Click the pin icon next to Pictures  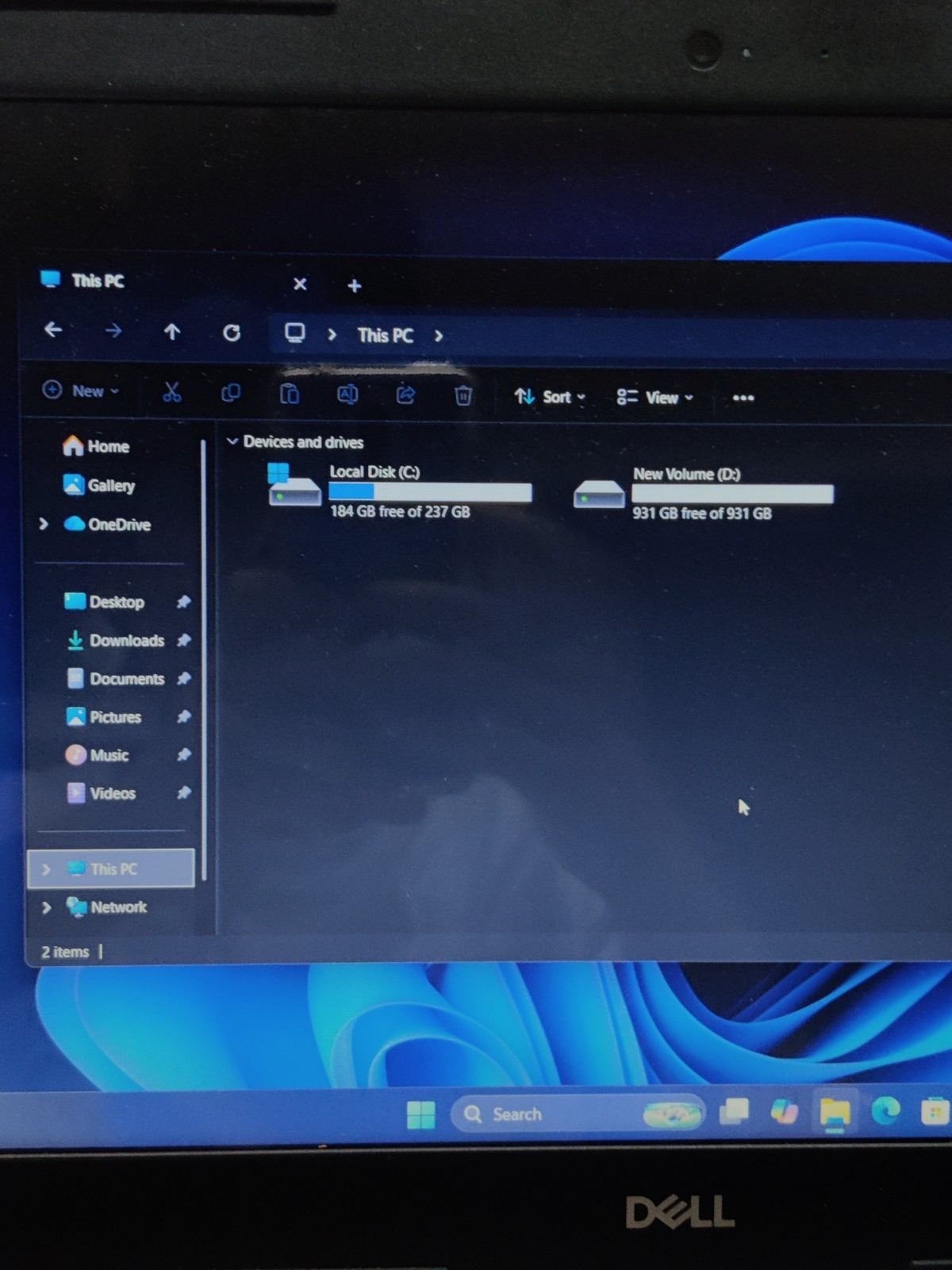183,717
